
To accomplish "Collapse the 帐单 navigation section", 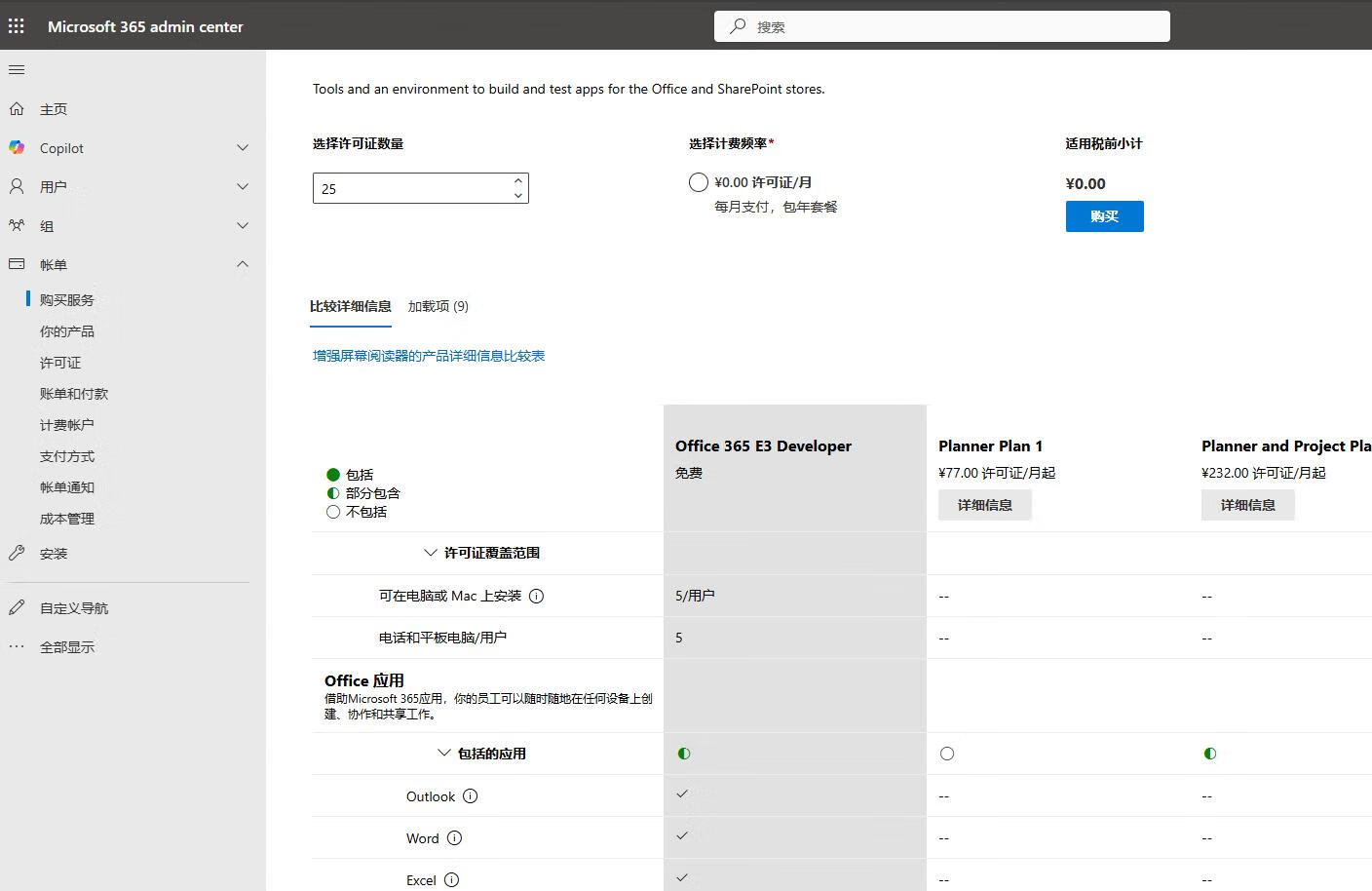I will tap(243, 265).
